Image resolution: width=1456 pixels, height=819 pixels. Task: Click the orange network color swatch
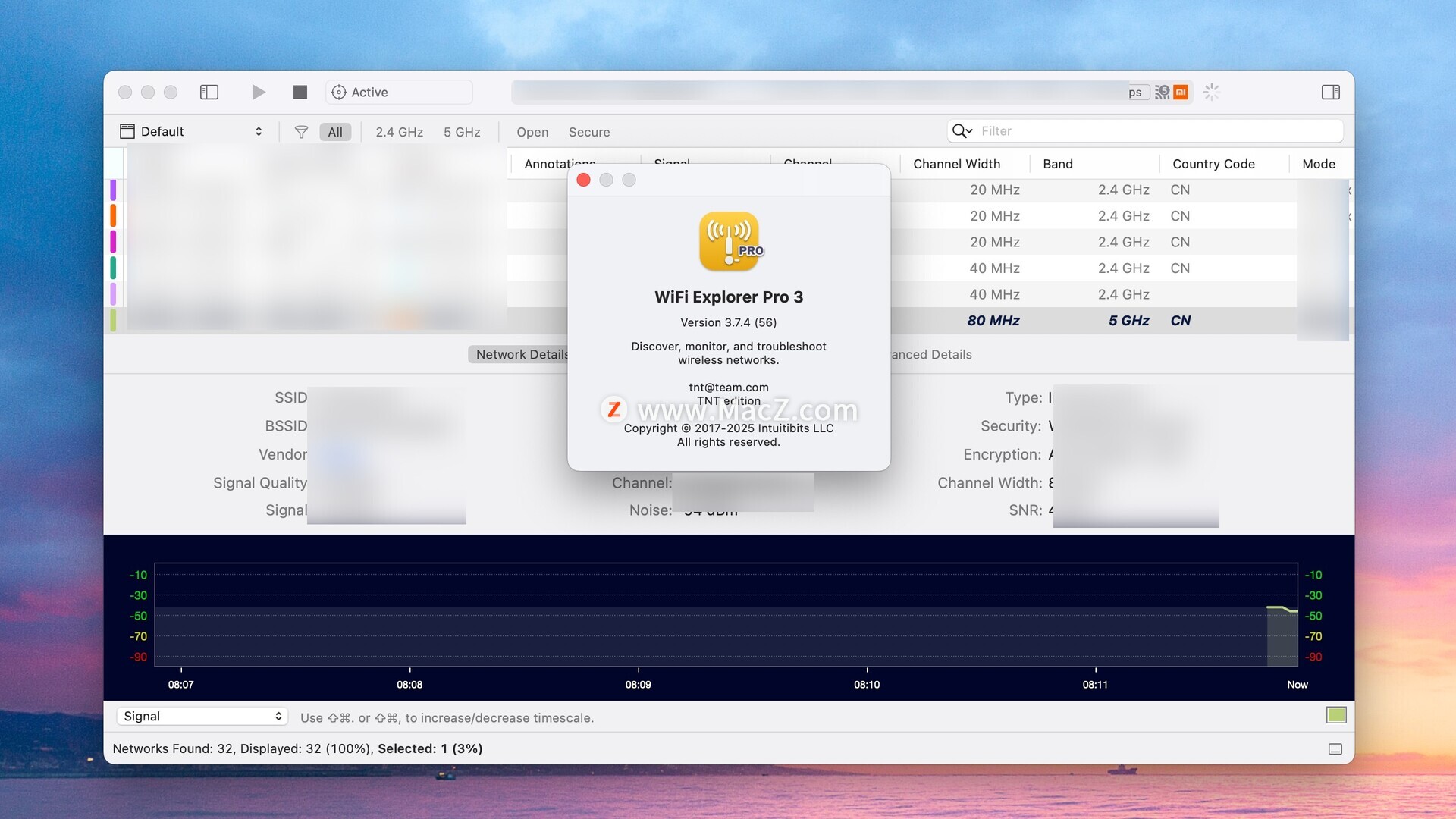coord(113,215)
